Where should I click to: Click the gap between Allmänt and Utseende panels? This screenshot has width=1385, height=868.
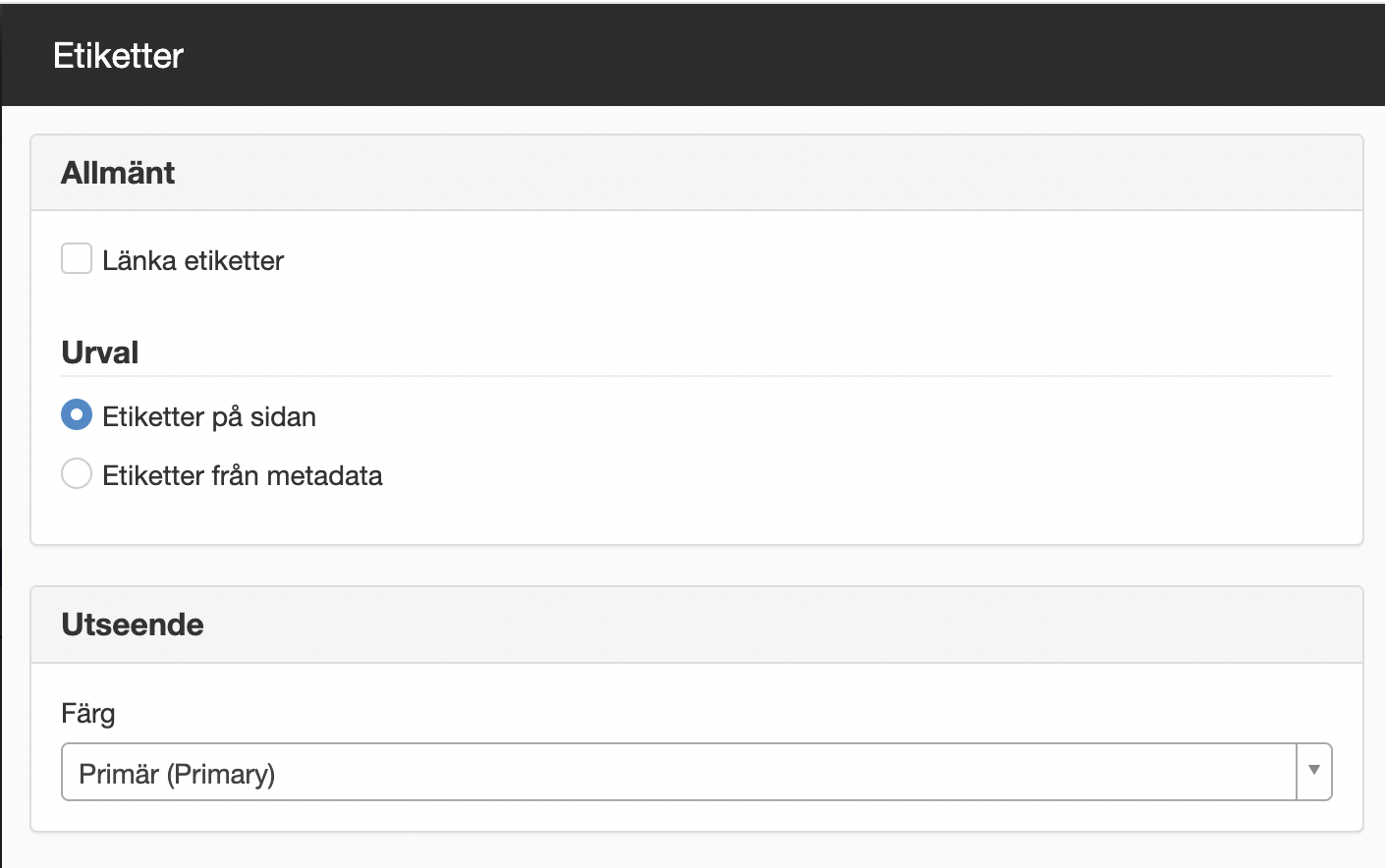click(x=696, y=566)
